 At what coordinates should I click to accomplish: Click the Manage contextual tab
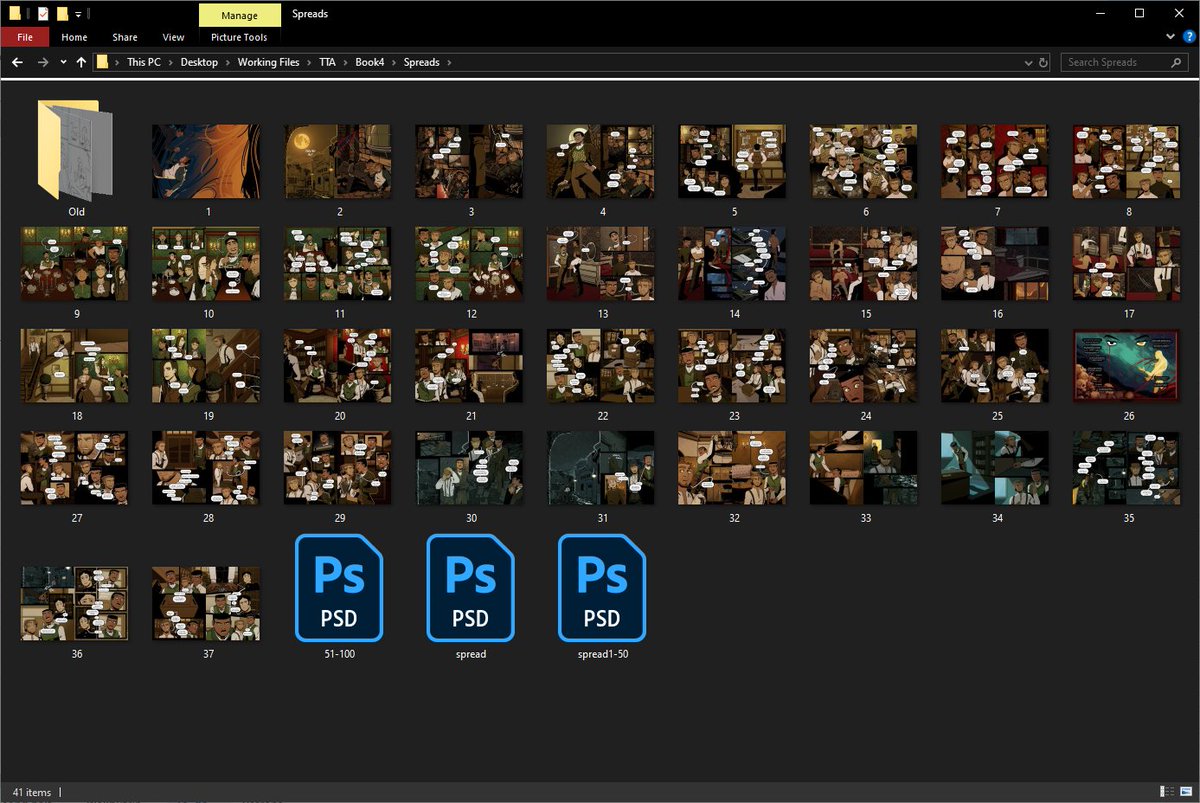(x=240, y=15)
